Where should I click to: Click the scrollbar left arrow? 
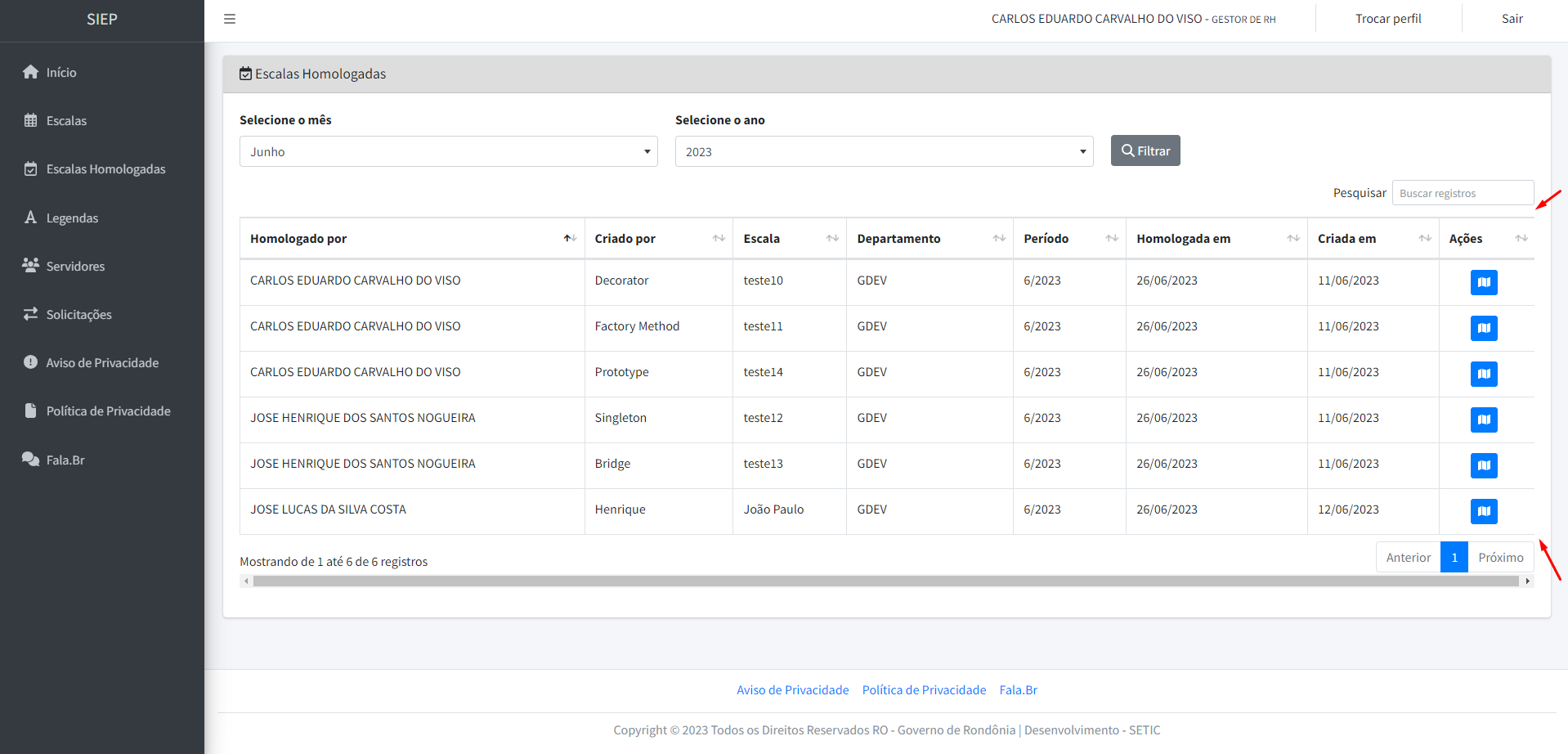coord(246,581)
